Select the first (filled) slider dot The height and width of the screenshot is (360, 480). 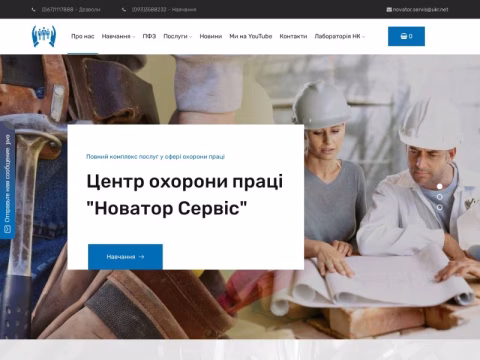pyautogui.click(x=440, y=186)
